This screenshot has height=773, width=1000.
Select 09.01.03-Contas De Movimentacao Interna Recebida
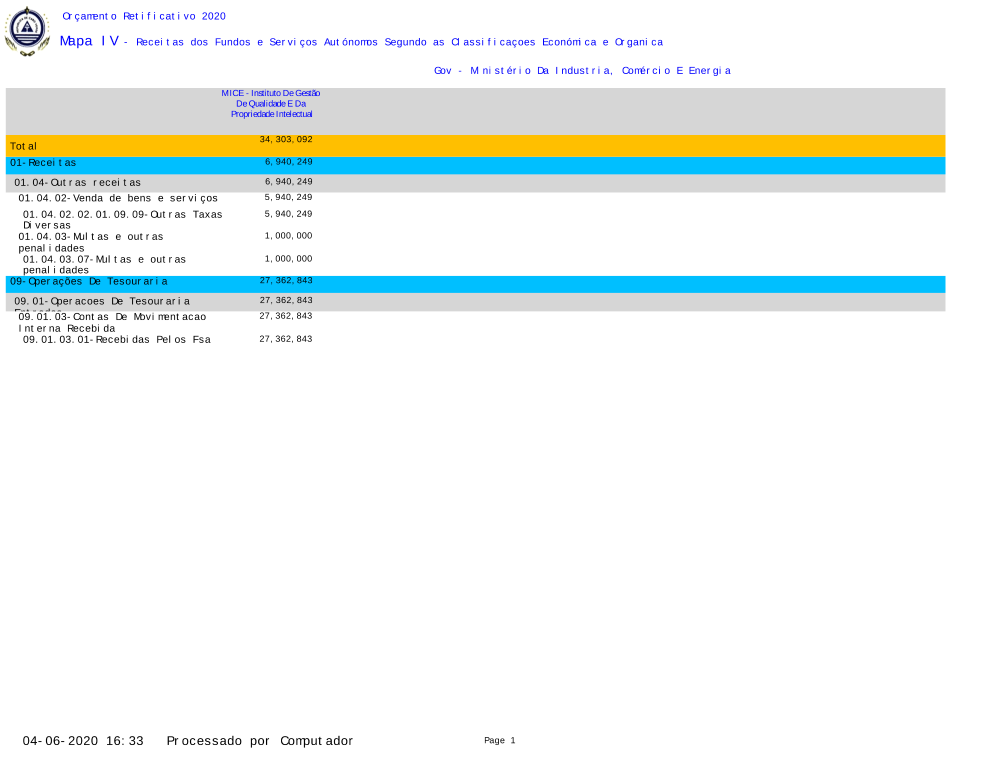tap(112, 321)
